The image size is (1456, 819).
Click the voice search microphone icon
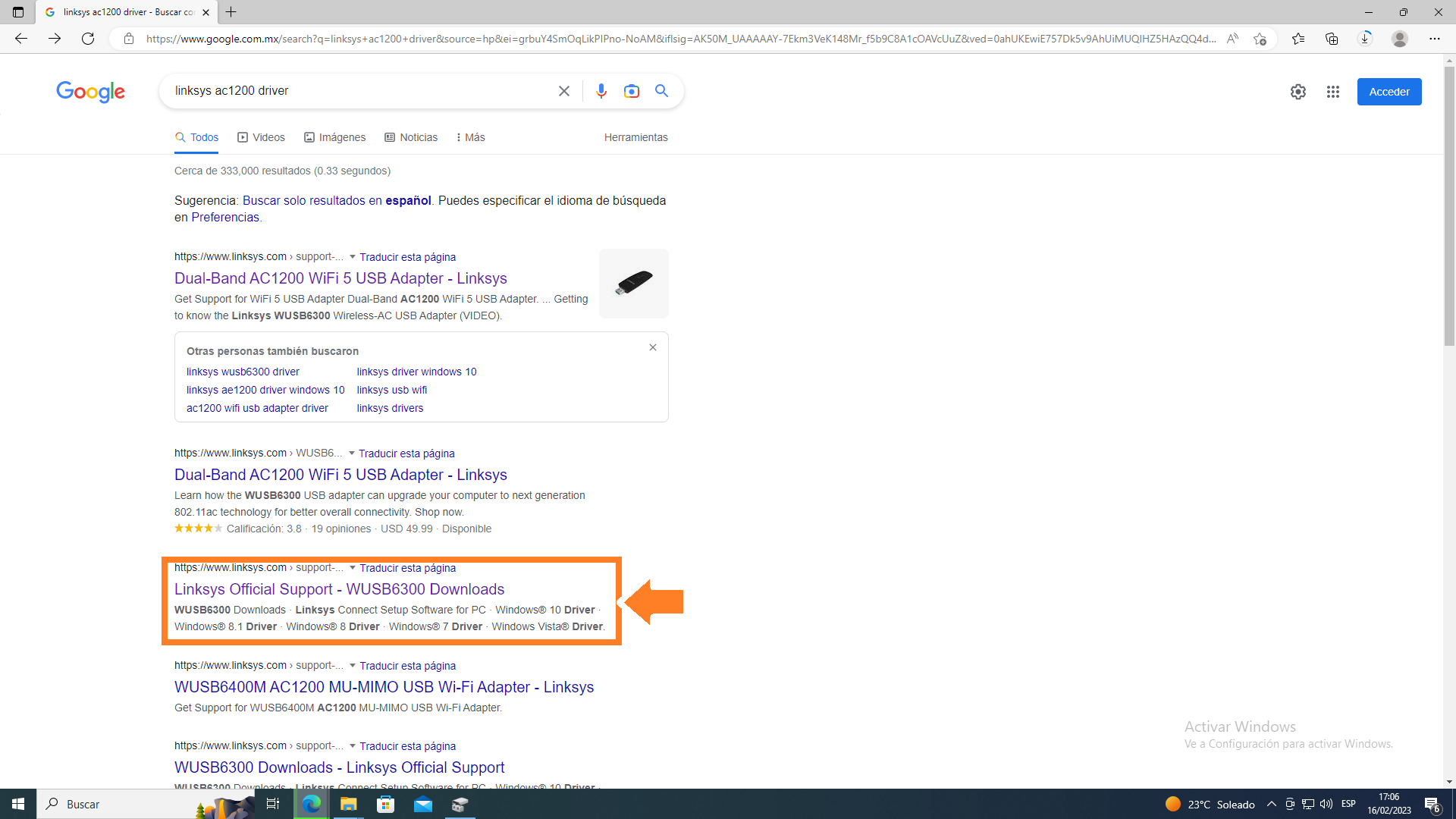pos(601,91)
